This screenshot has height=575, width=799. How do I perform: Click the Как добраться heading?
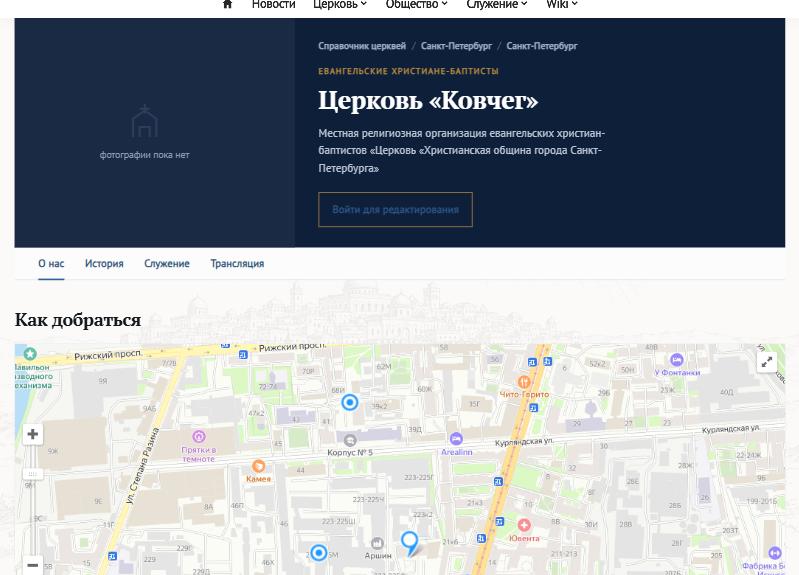(x=78, y=320)
